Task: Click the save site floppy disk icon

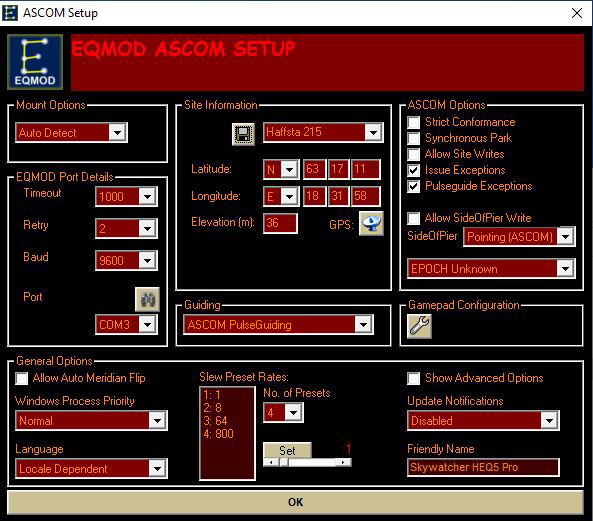Action: click(243, 133)
